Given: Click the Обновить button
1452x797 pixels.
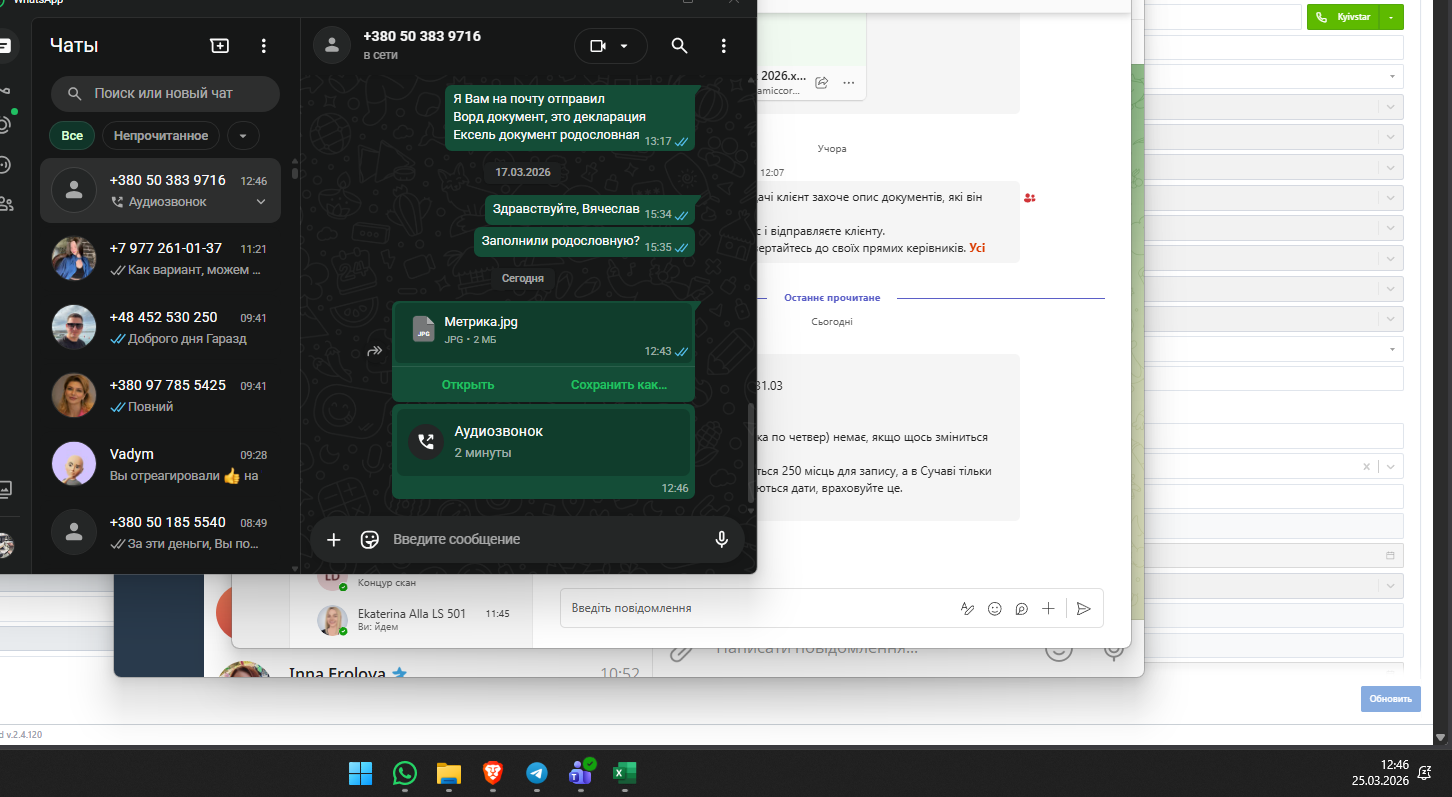Looking at the screenshot, I should pyautogui.click(x=1391, y=699).
